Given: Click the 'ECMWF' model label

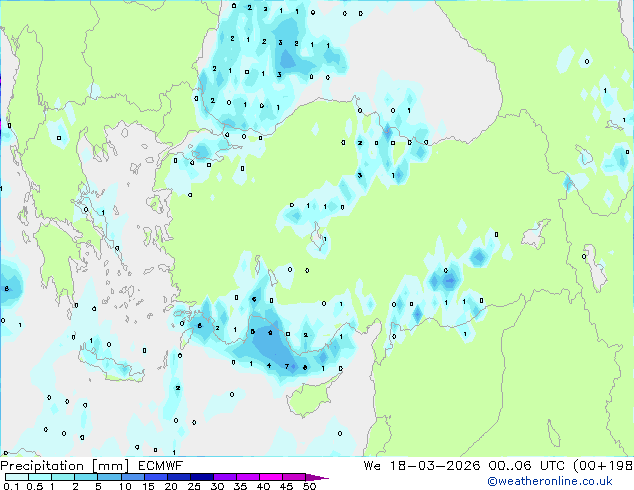Looking at the screenshot, I should 161,466.
